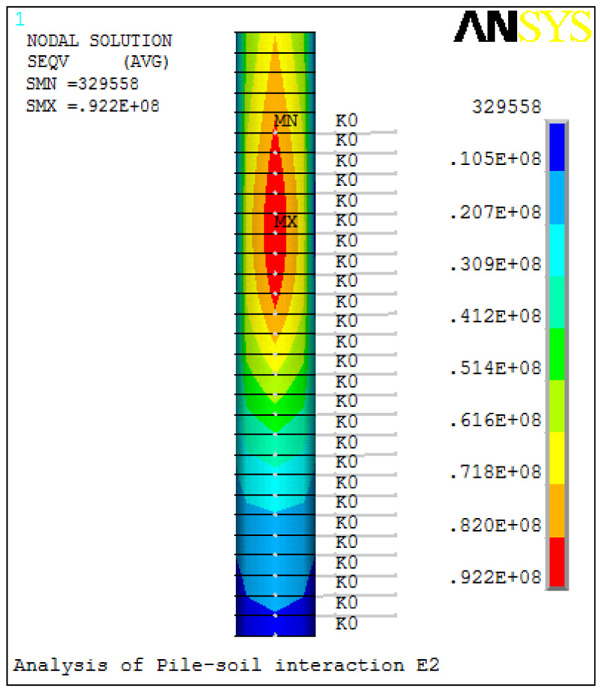Click the legend value .616E+08
The width and height of the screenshot is (600, 689).
pyautogui.click(x=496, y=421)
